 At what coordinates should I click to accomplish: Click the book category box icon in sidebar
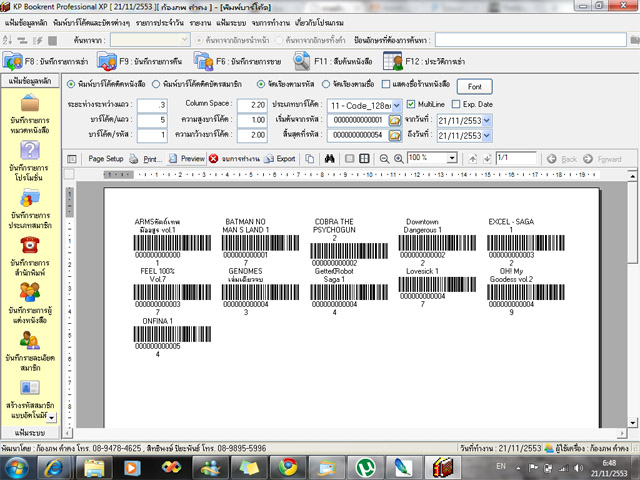30,103
